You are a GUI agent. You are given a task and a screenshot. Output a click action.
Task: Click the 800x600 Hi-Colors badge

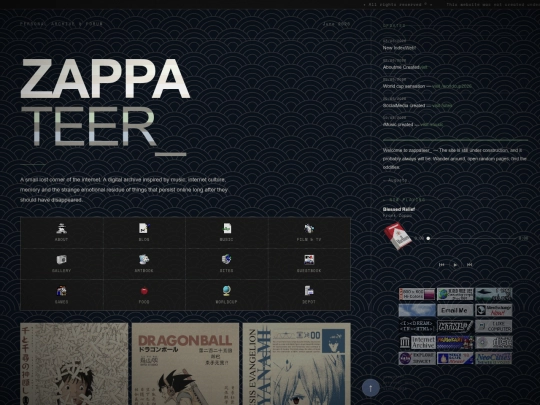pos(417,294)
